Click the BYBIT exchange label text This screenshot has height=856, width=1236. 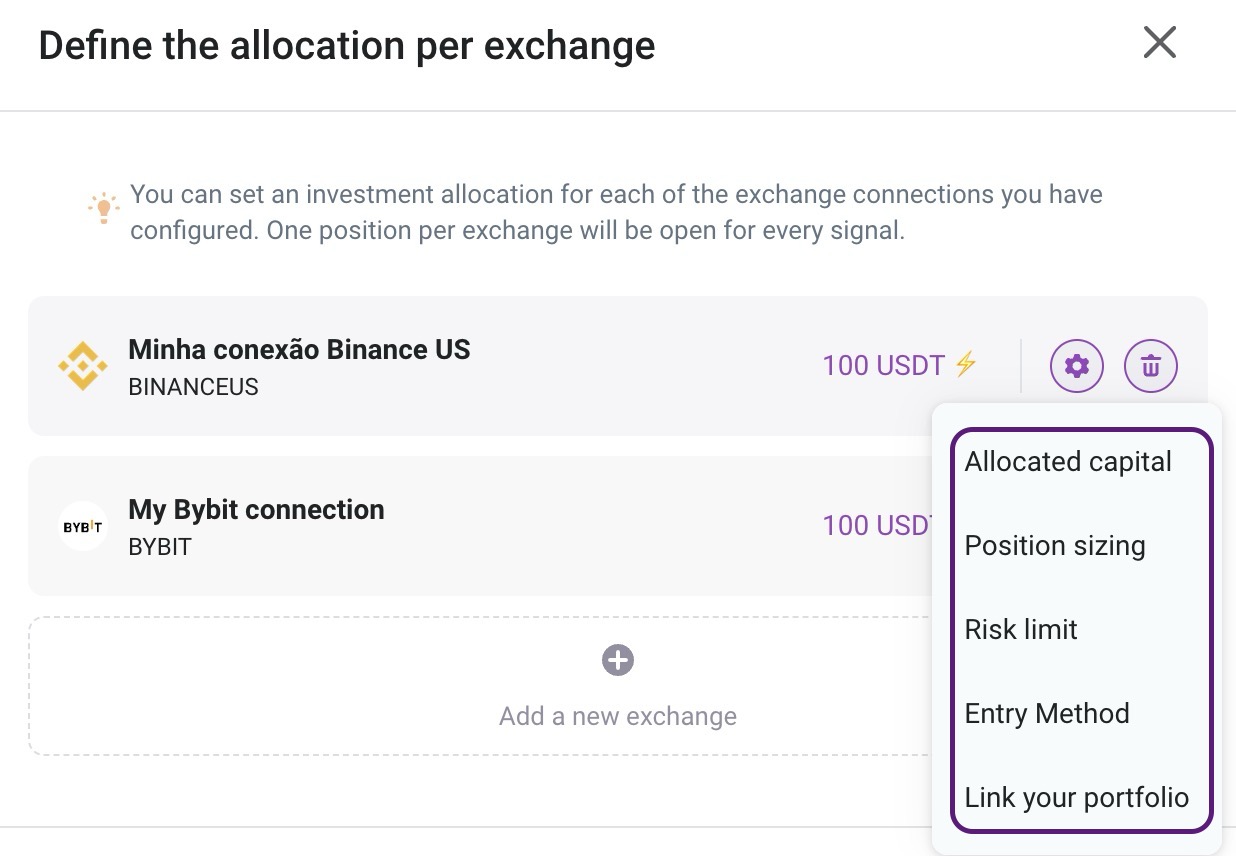[x=159, y=547]
